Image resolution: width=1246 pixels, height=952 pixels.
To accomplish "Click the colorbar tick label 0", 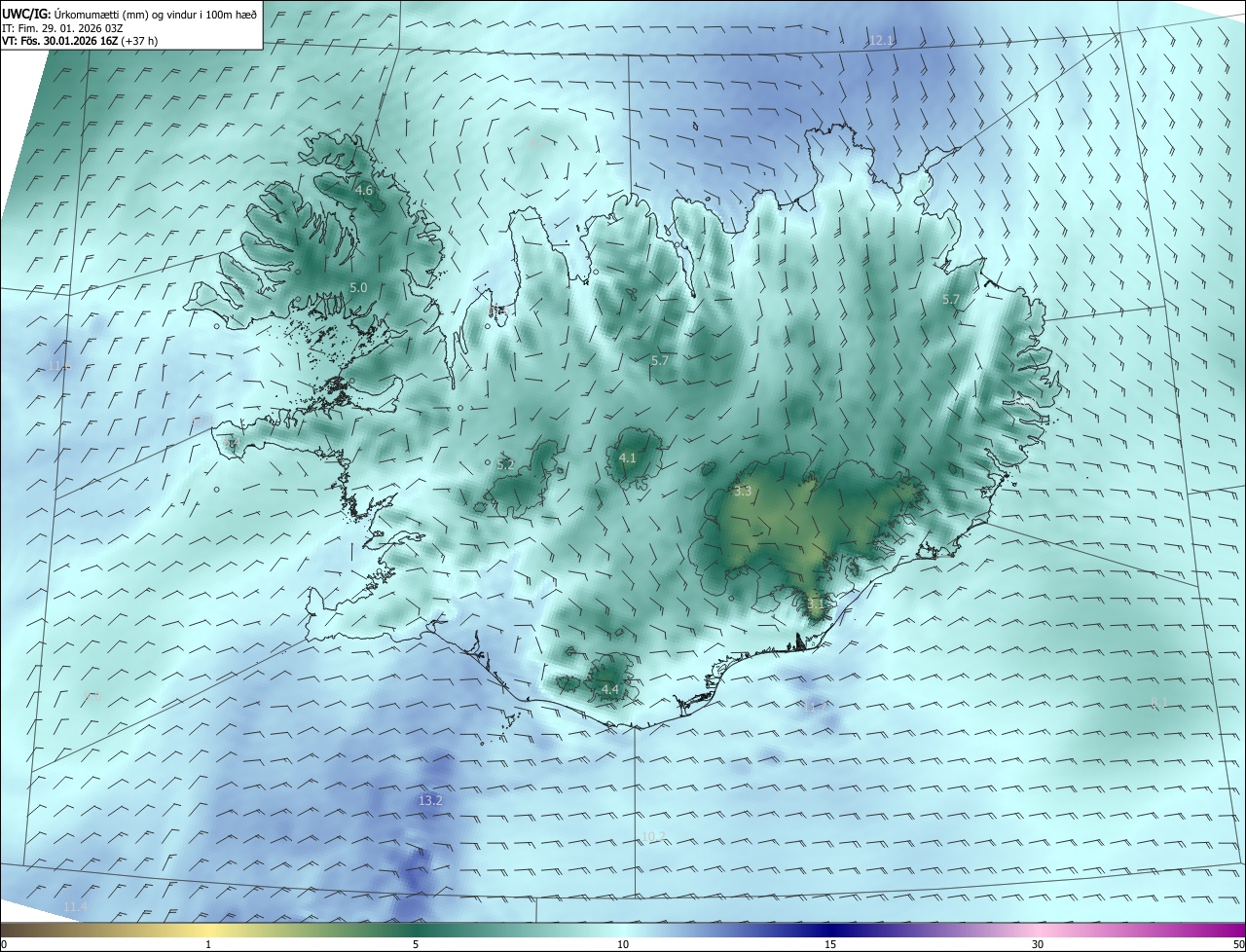I will (x=4, y=944).
